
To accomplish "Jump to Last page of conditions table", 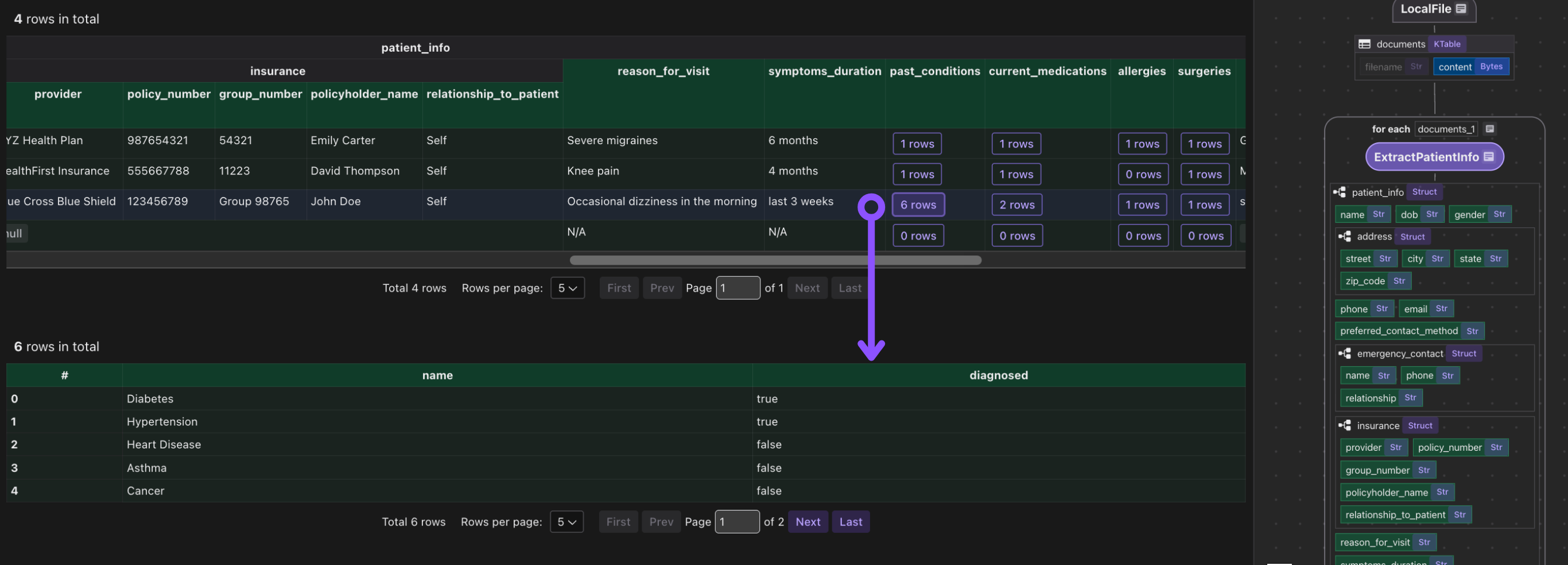I will click(x=851, y=522).
